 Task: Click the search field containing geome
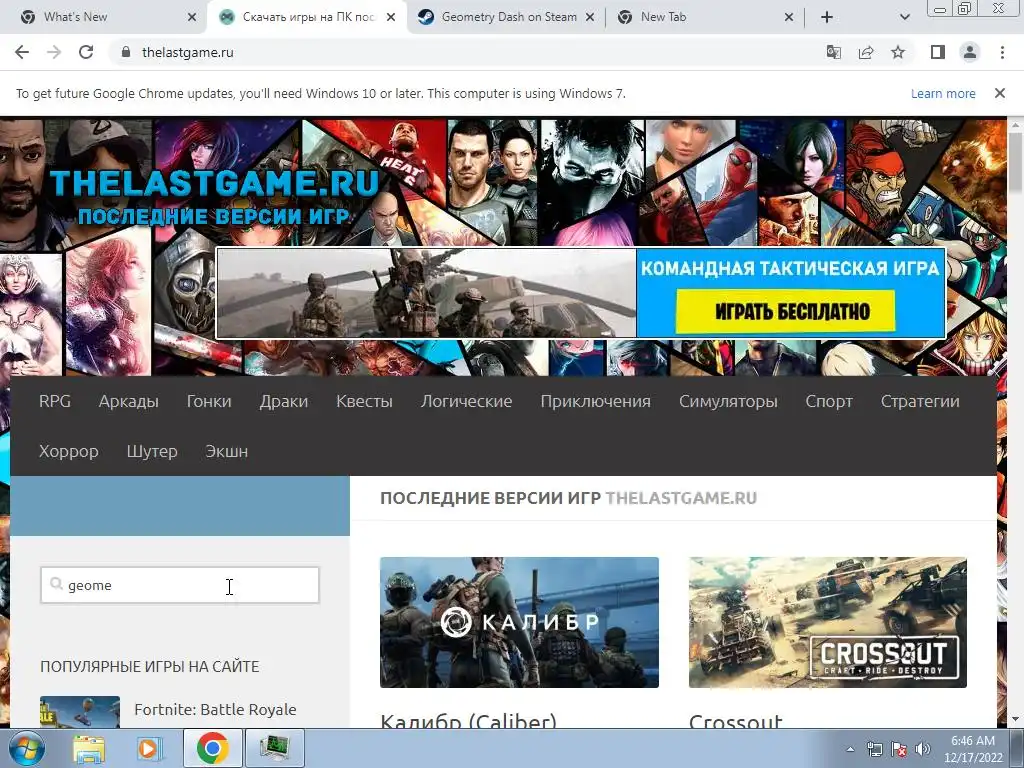[180, 585]
